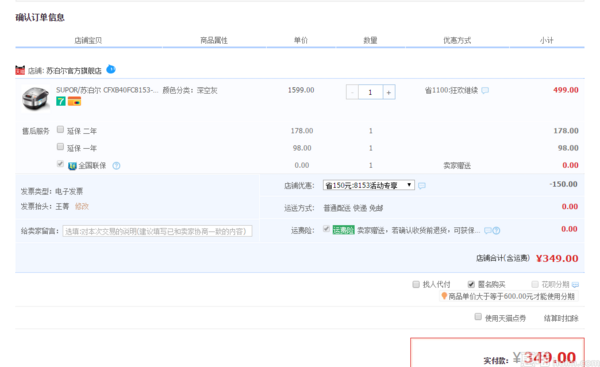The height and width of the screenshot is (367, 600).
Task: Click the message-to-seller input field
Action: pos(157,231)
